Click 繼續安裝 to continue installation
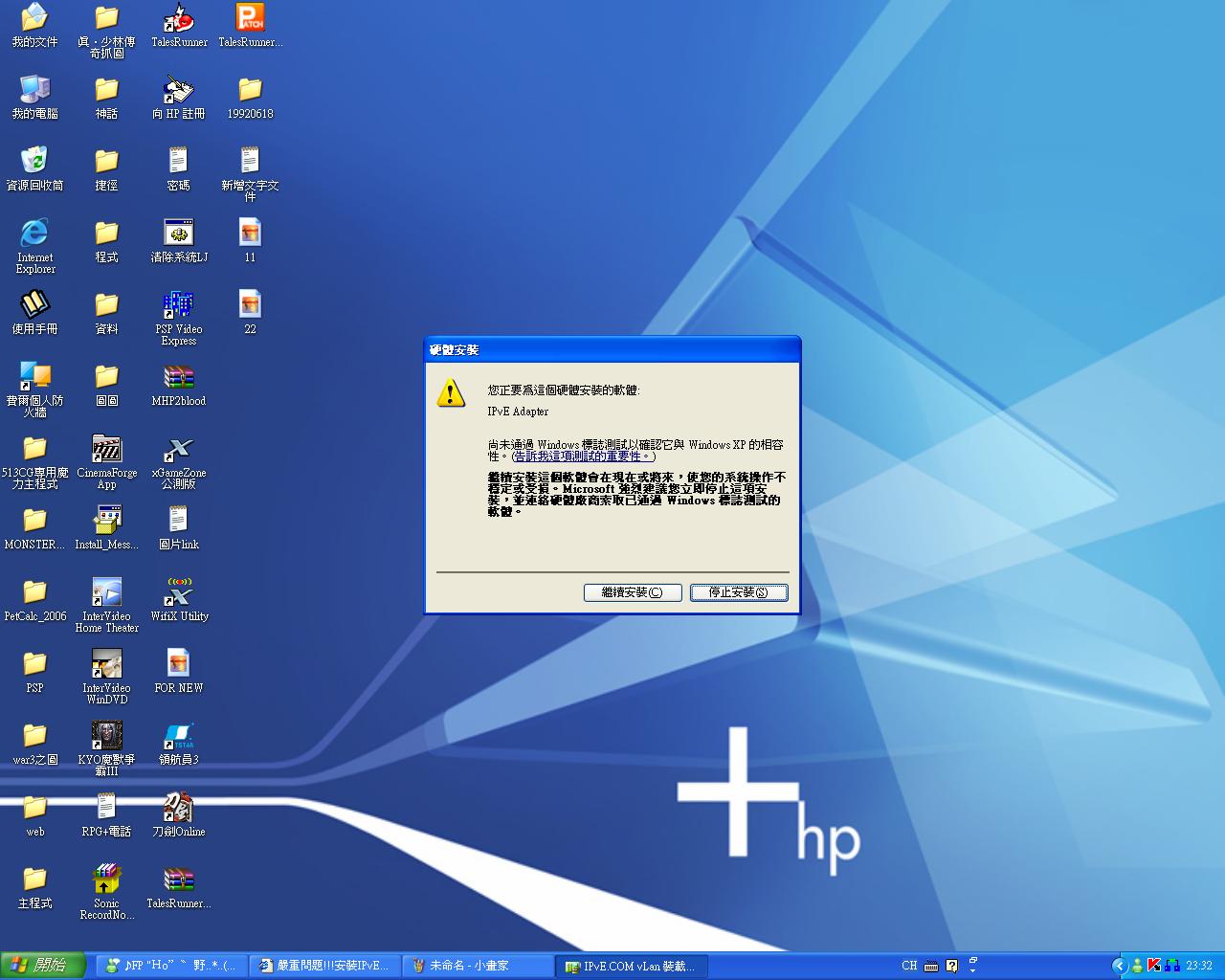This screenshot has height=980, width=1225. pos(632,592)
